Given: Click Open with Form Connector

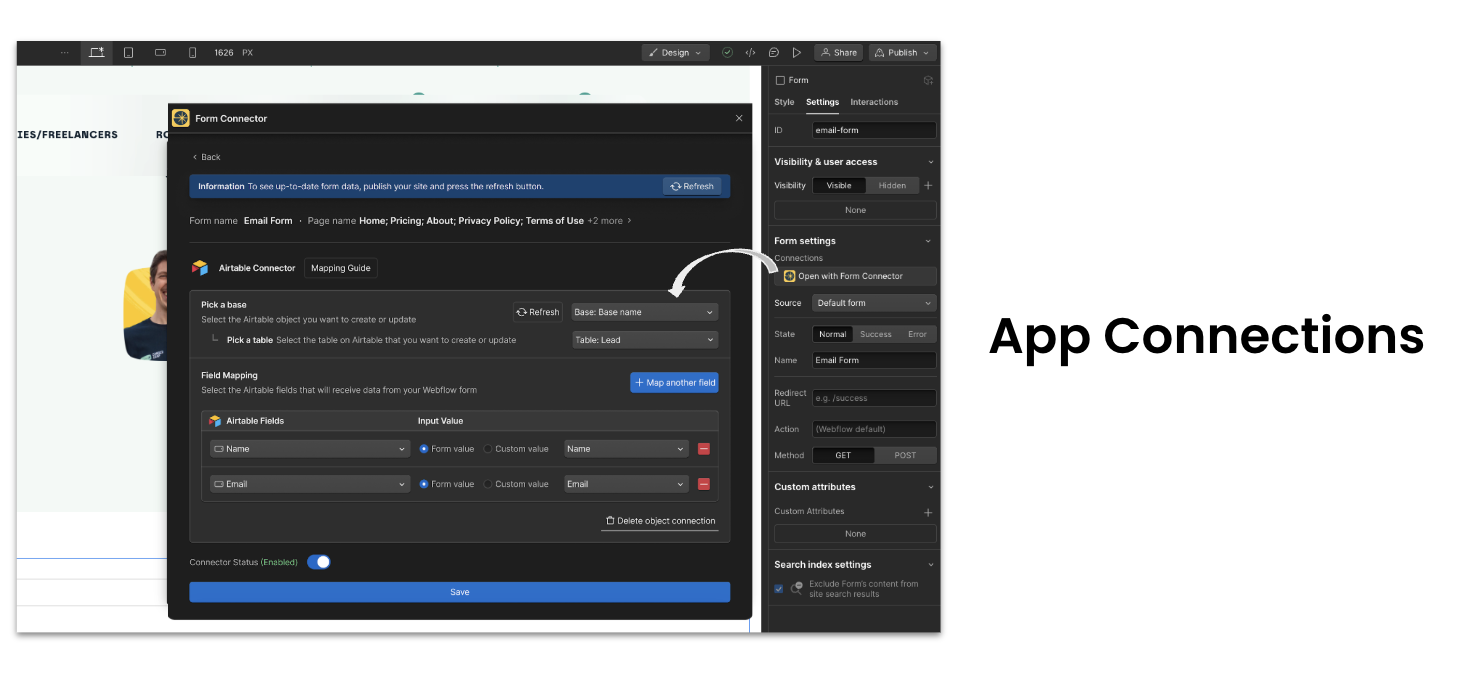Looking at the screenshot, I should click(855, 276).
